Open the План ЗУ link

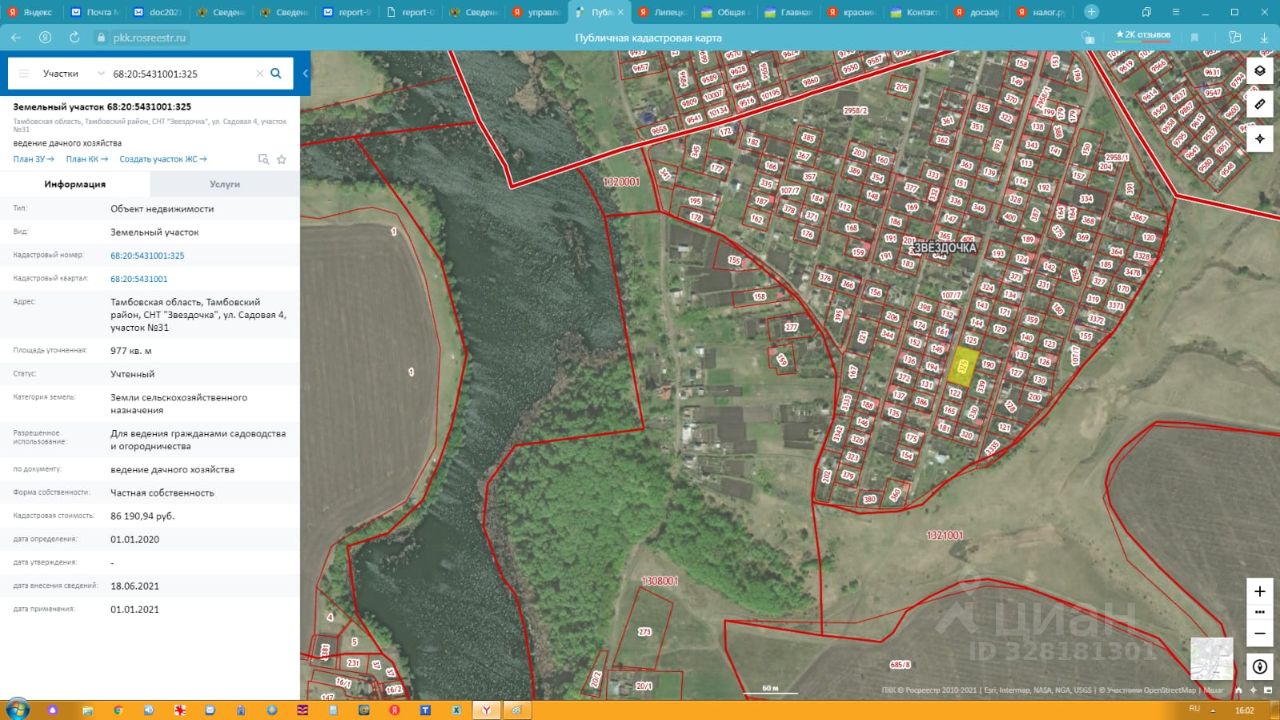coord(33,159)
